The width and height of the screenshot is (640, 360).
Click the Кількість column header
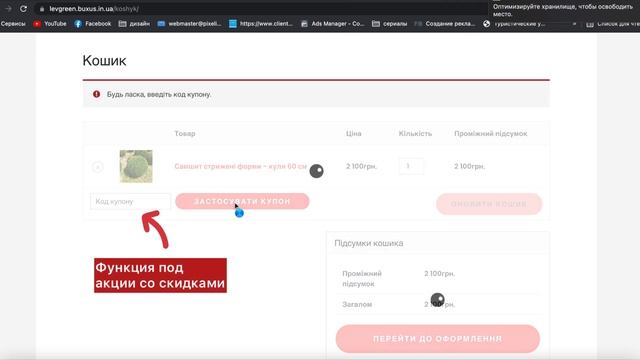point(415,133)
